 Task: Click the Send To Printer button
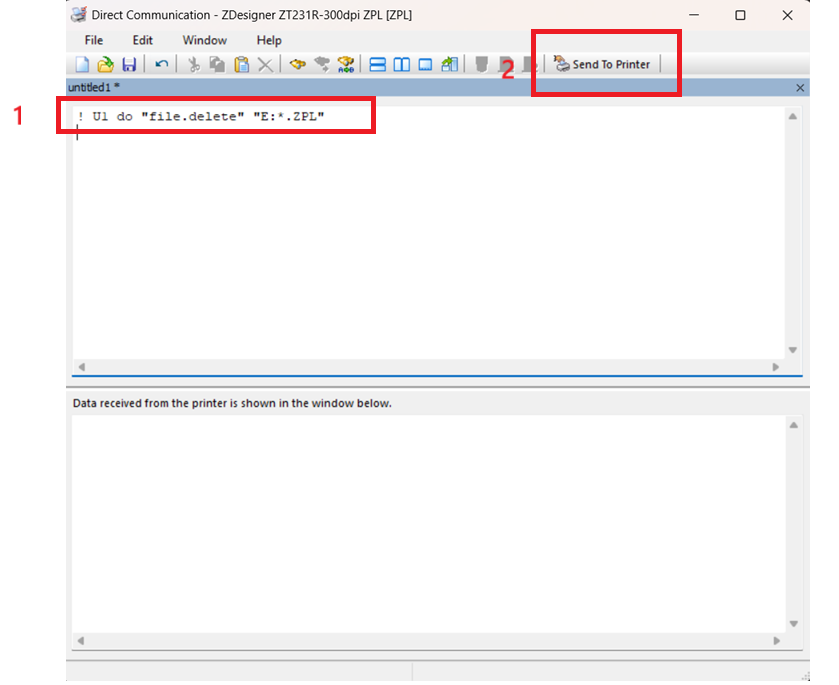(603, 64)
